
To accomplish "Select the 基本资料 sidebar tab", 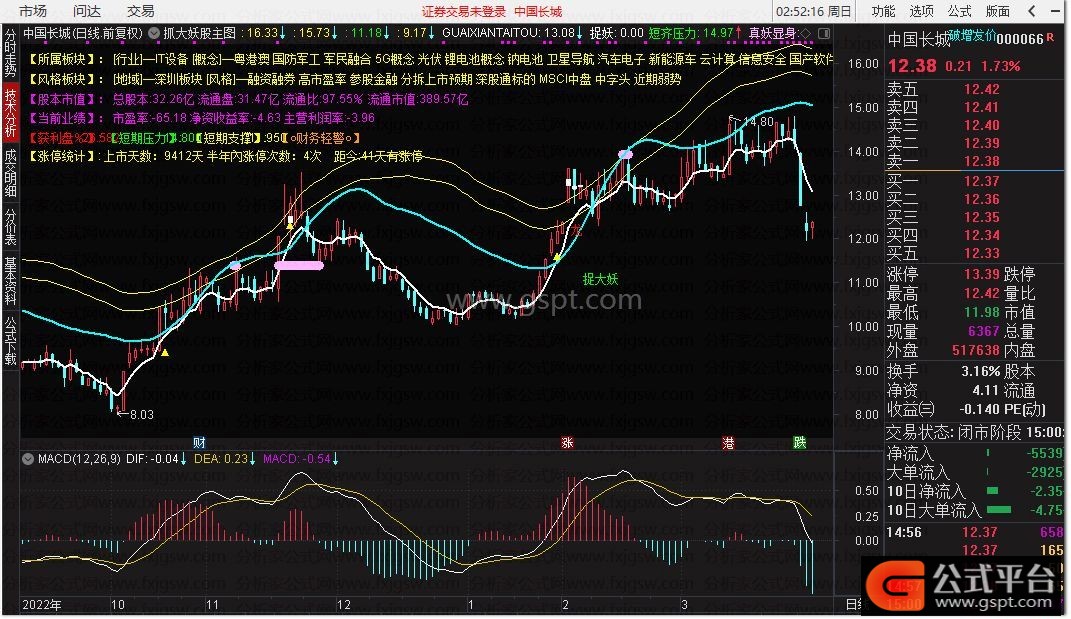I will [x=10, y=281].
